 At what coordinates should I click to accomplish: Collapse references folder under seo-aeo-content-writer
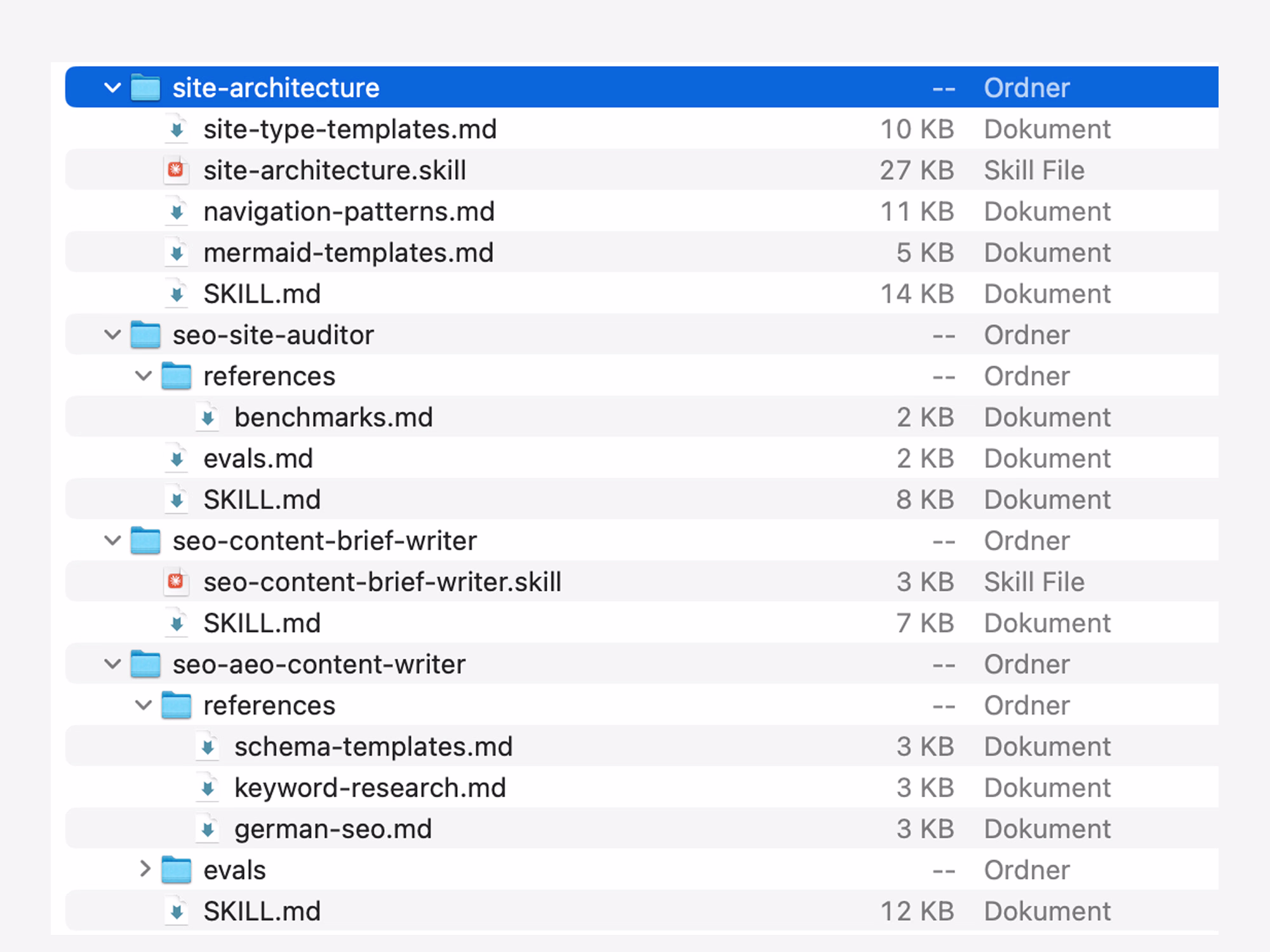click(x=144, y=705)
